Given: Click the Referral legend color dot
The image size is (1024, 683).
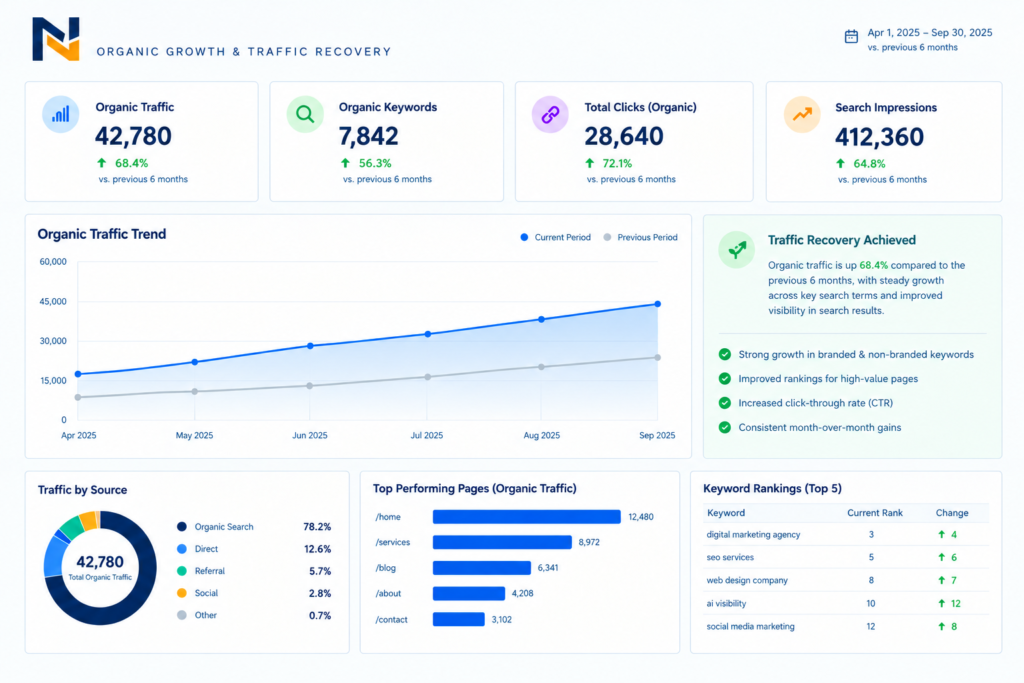Looking at the screenshot, I should (x=182, y=571).
